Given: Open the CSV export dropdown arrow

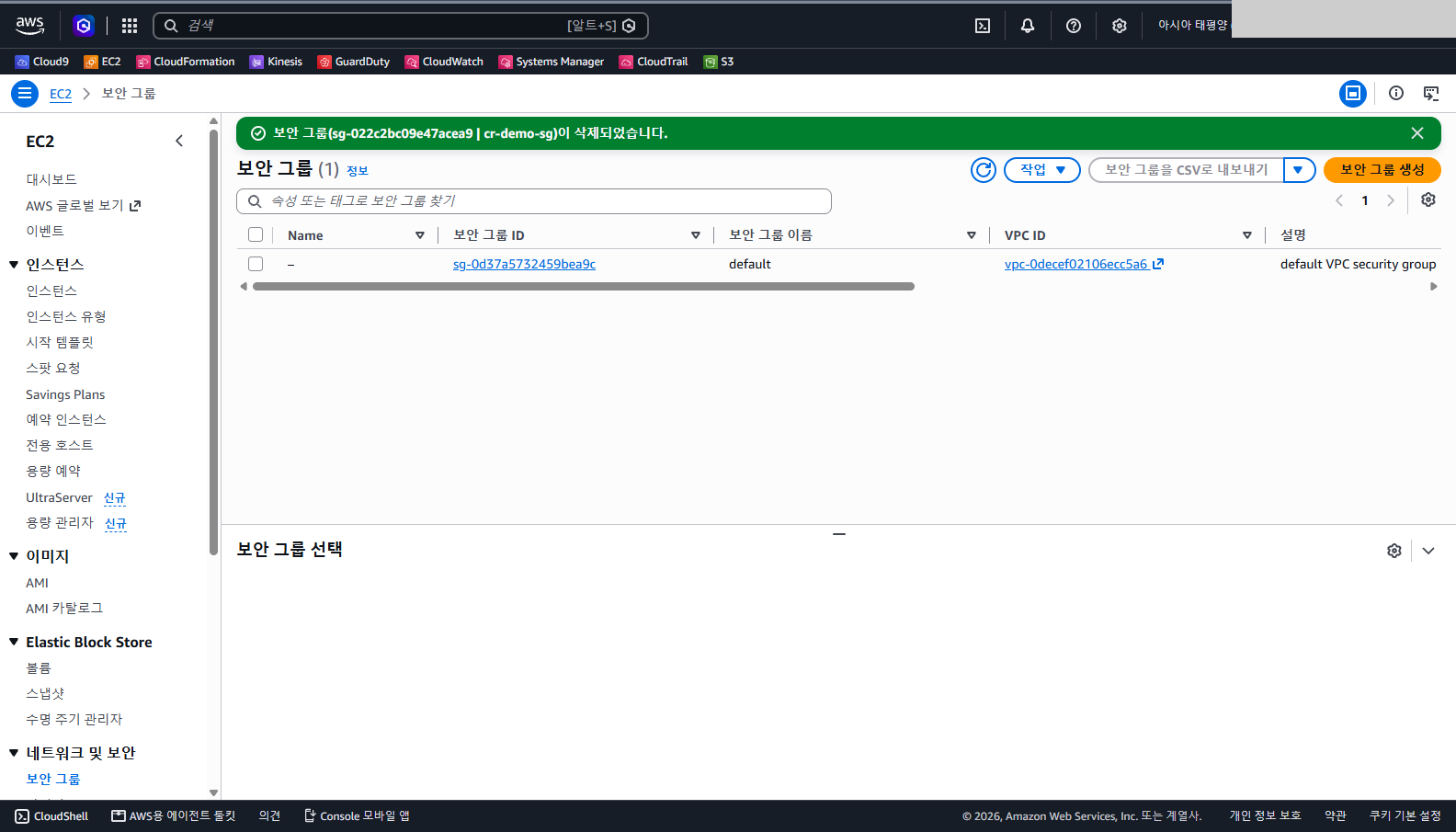Looking at the screenshot, I should tap(1299, 170).
